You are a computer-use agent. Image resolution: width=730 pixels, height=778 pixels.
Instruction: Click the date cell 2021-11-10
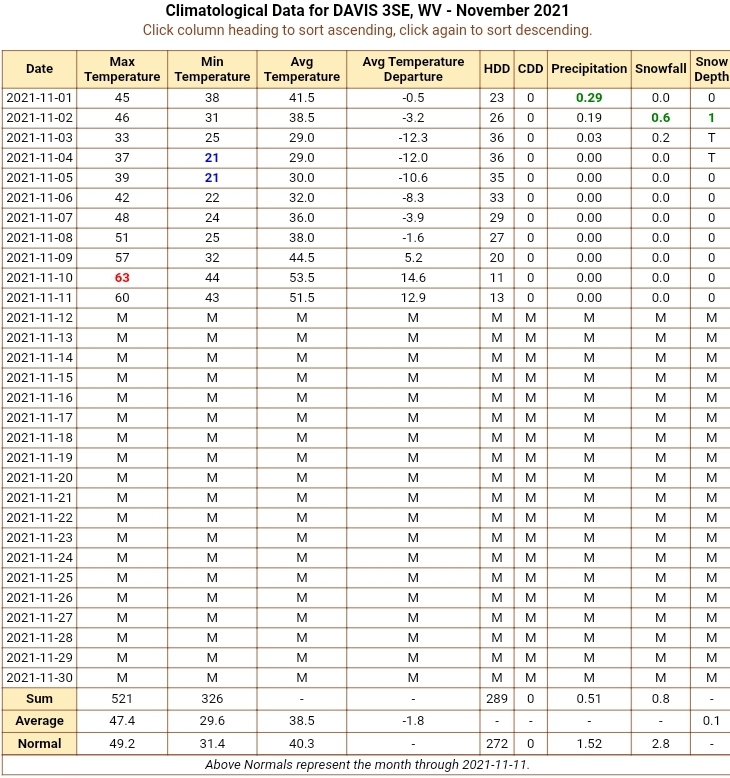(x=39, y=278)
